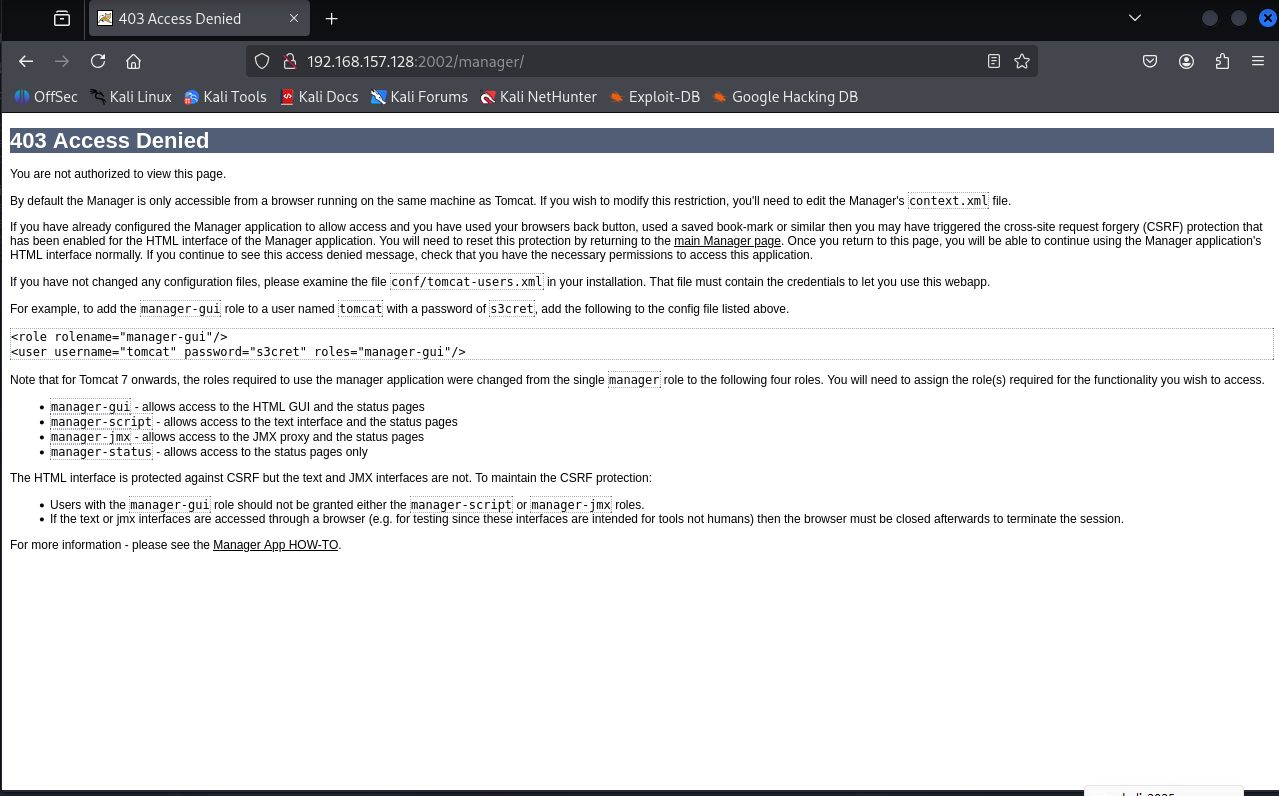This screenshot has width=1279, height=796.
Task: Open the tracking protection shield icon
Action: pyautogui.click(x=262, y=61)
